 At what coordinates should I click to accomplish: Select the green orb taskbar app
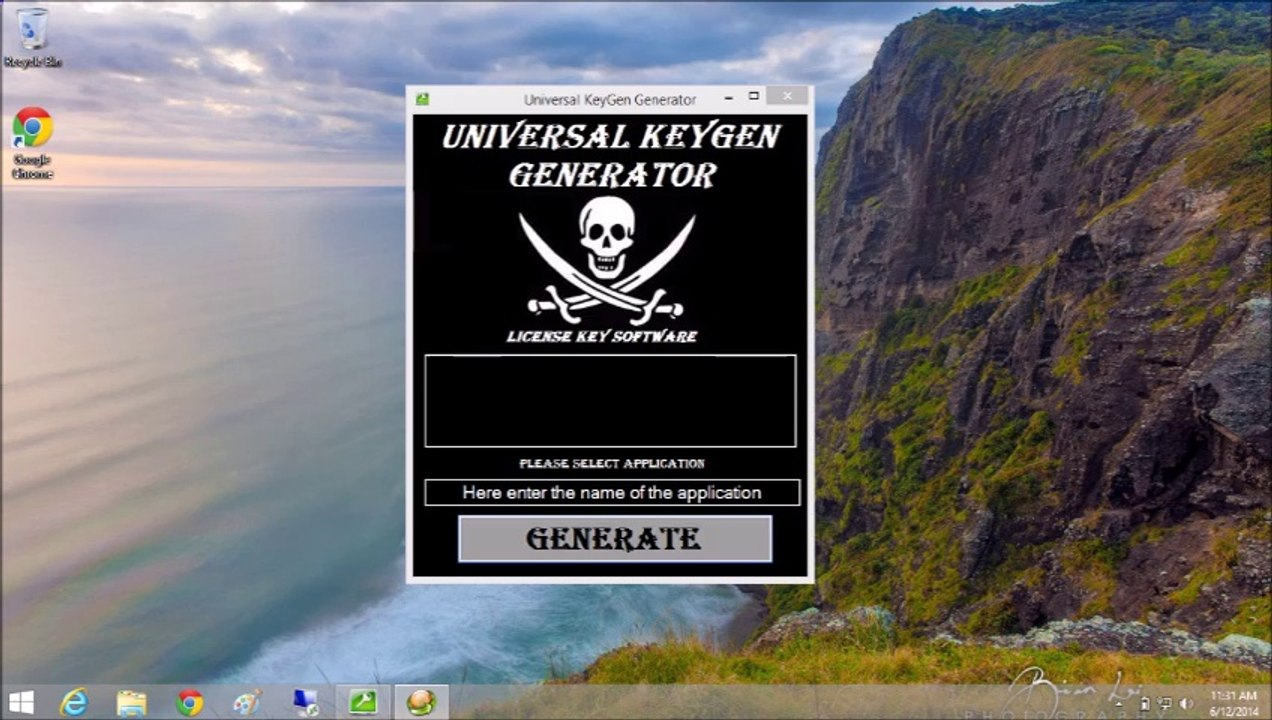tap(421, 703)
